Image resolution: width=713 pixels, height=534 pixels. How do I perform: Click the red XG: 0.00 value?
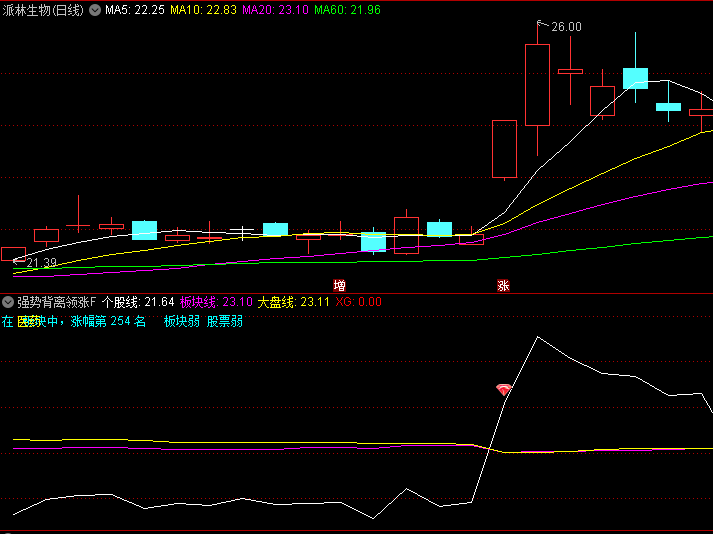[x=359, y=302]
